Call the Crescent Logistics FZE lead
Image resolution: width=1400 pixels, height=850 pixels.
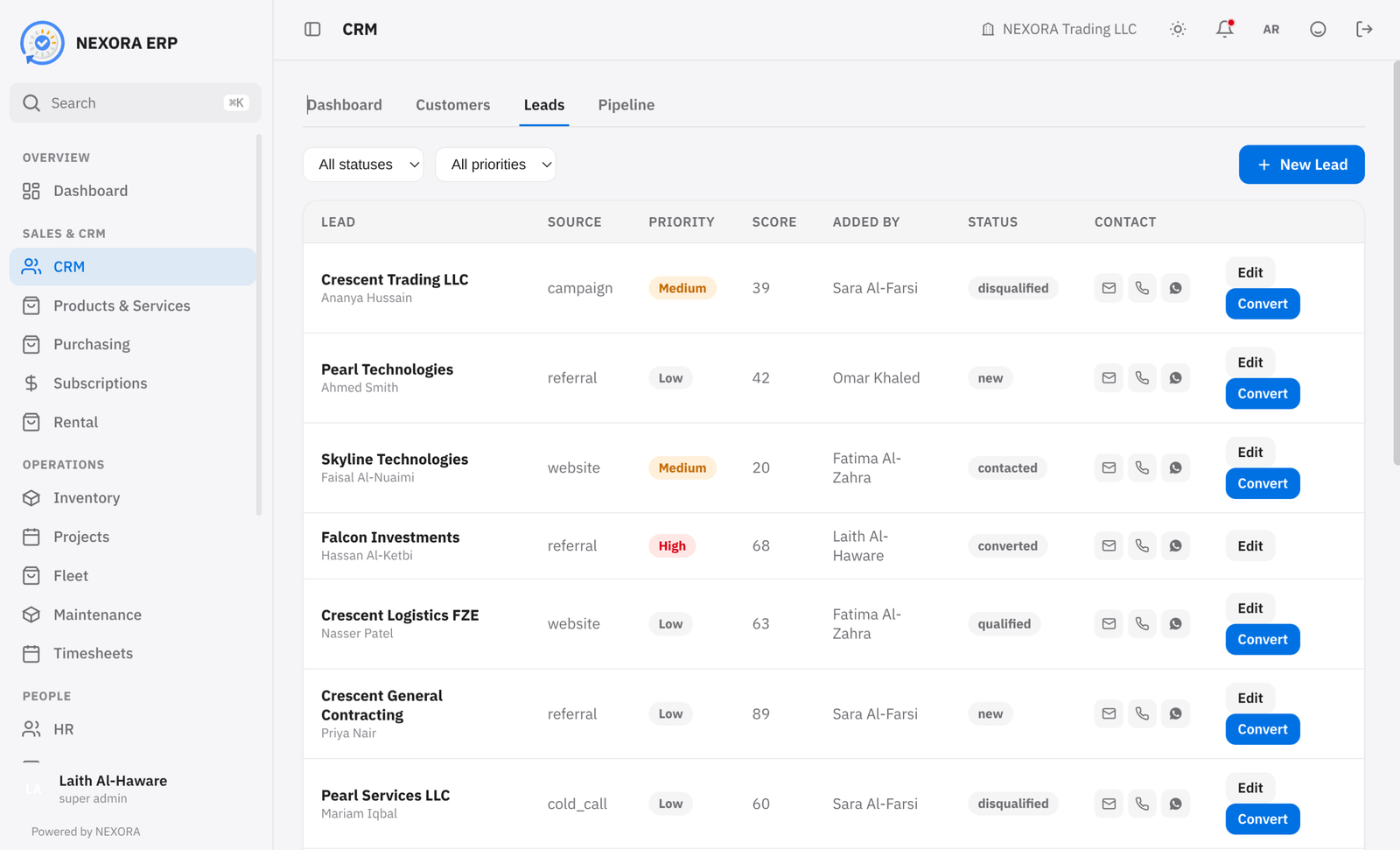pos(1142,623)
